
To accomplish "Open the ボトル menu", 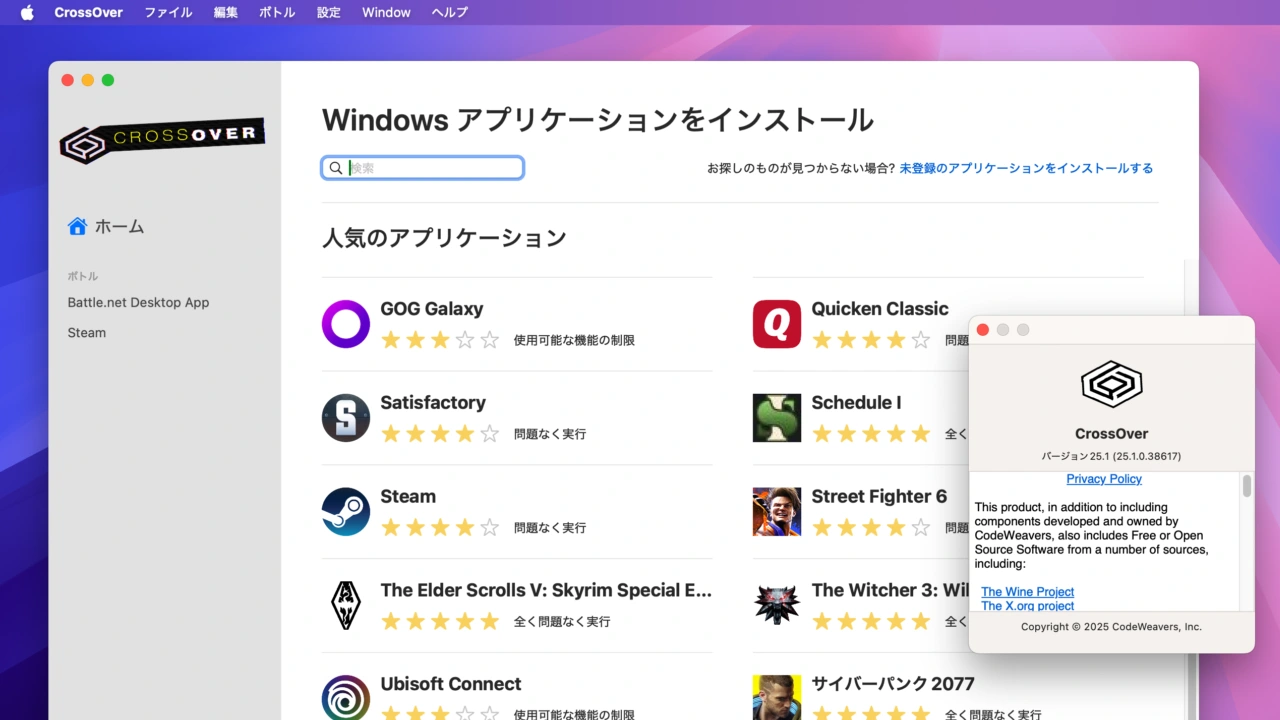I will coord(276,12).
